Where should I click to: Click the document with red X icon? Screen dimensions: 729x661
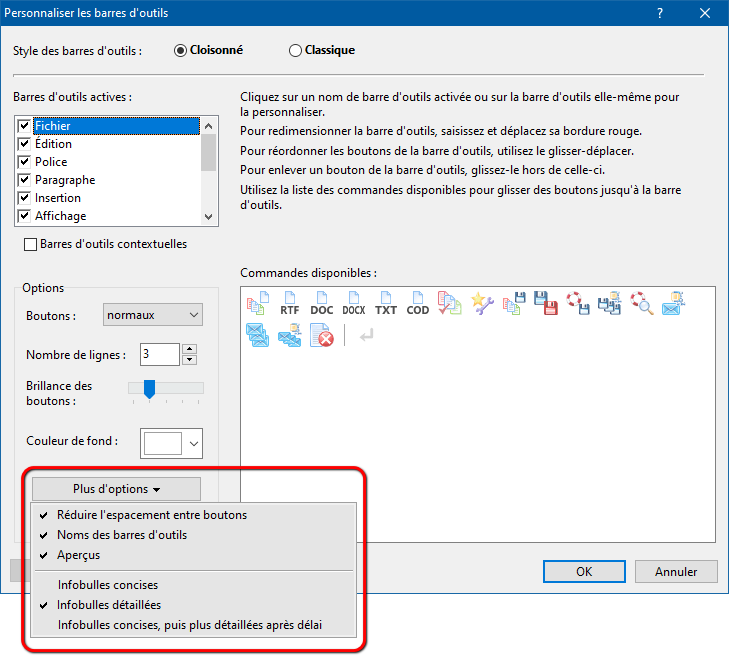pyautogui.click(x=322, y=335)
